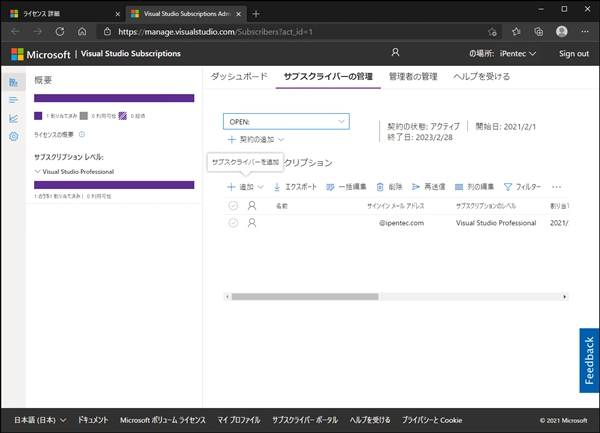Click the エクスポート download button
Viewport: 600px width, 433px height.
tap(295, 187)
